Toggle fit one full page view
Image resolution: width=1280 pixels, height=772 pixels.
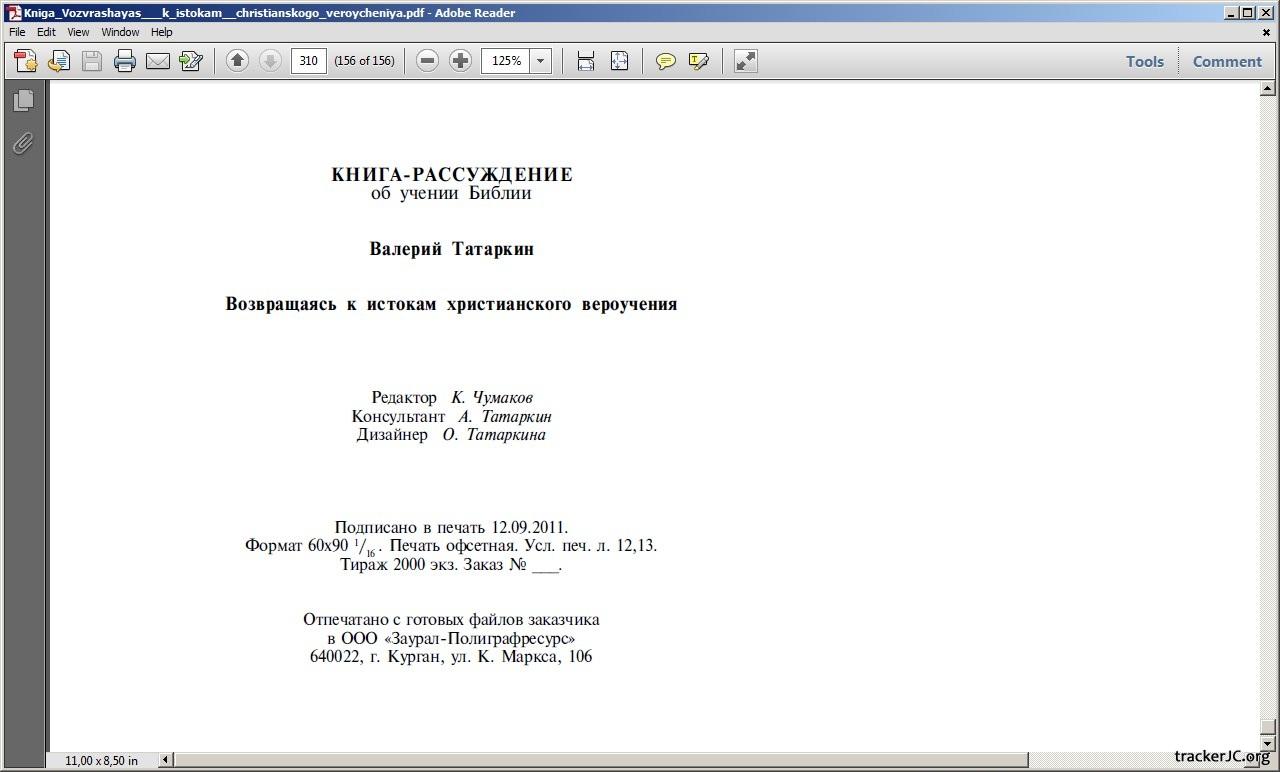[620, 61]
